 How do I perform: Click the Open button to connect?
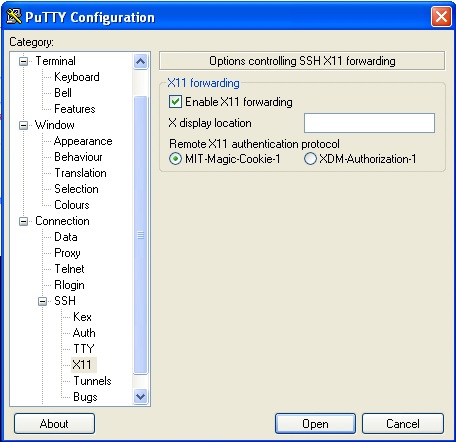tap(315, 424)
